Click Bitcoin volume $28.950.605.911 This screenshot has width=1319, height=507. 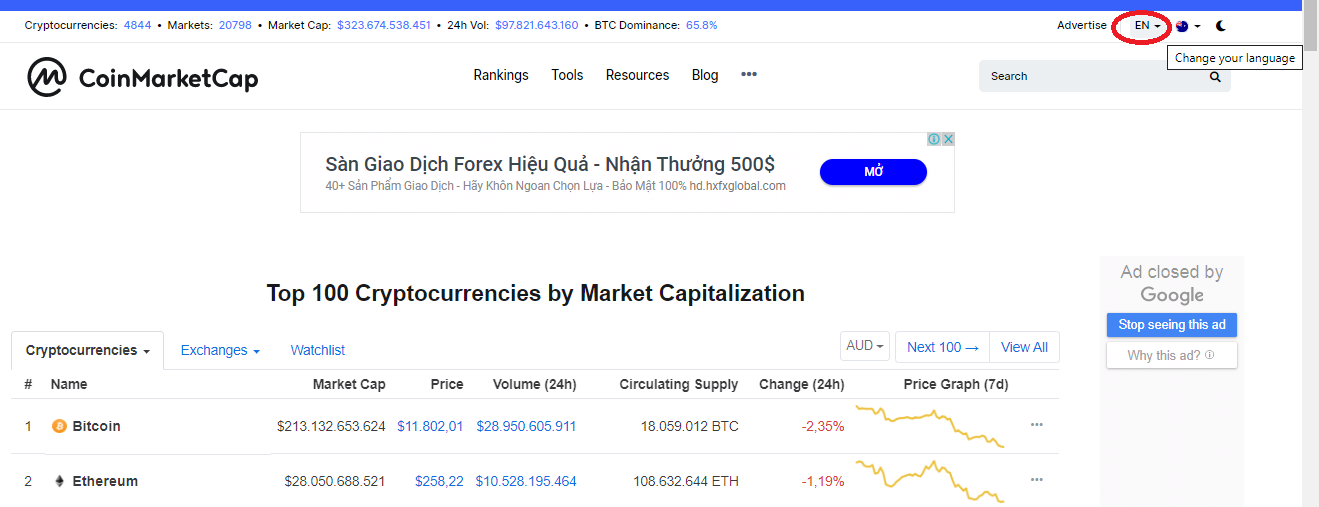526,426
